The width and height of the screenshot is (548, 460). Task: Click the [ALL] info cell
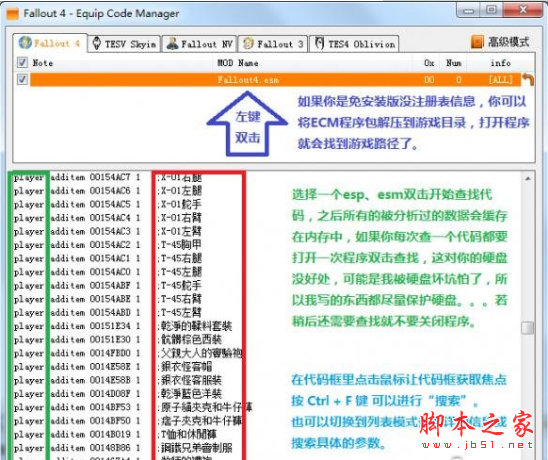tap(500, 80)
